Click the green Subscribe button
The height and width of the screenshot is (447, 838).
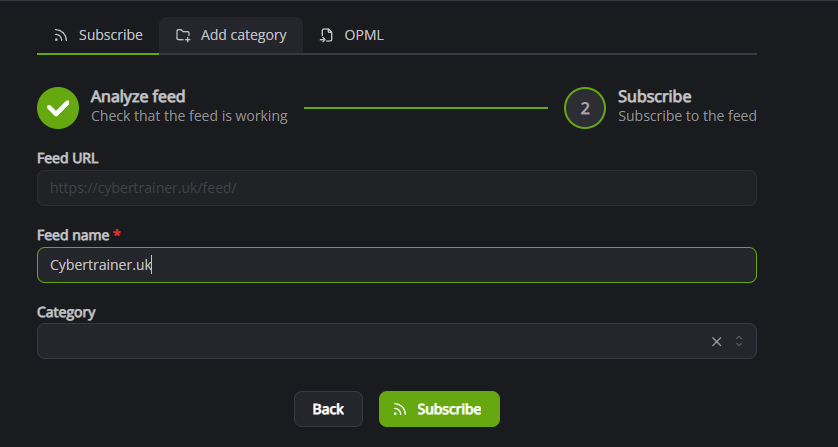439,409
